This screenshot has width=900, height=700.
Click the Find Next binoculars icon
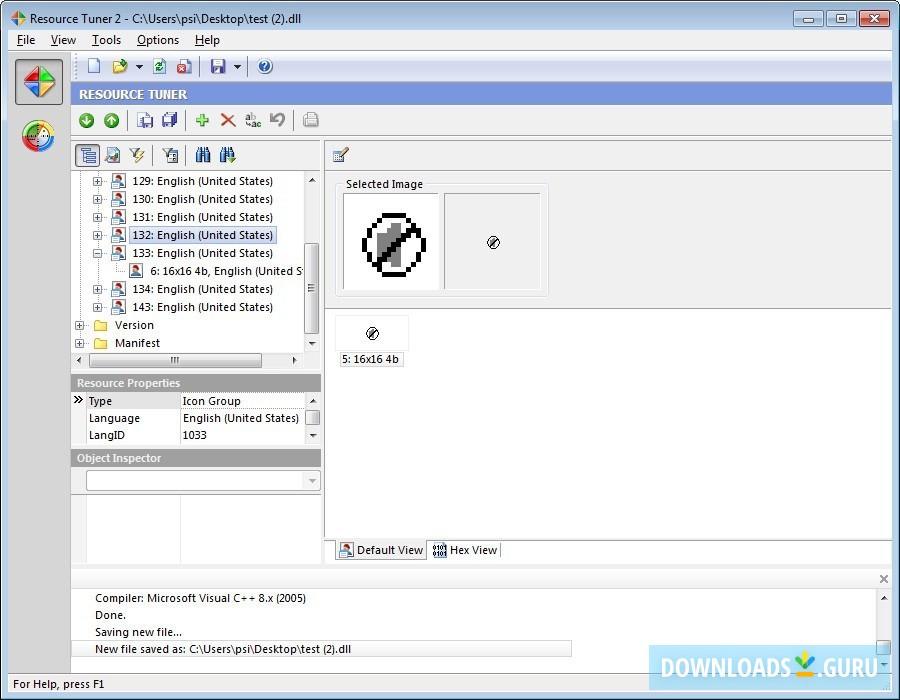tap(227, 155)
